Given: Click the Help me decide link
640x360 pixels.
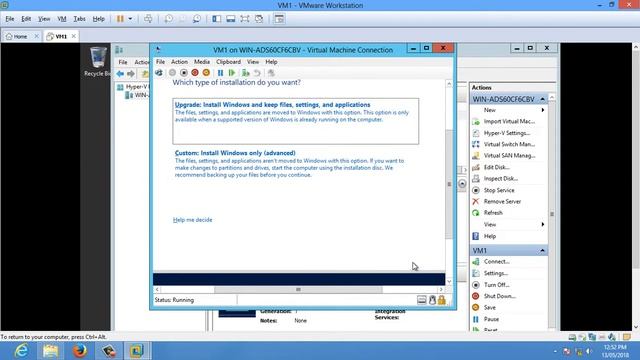Looking at the screenshot, I should [193, 220].
